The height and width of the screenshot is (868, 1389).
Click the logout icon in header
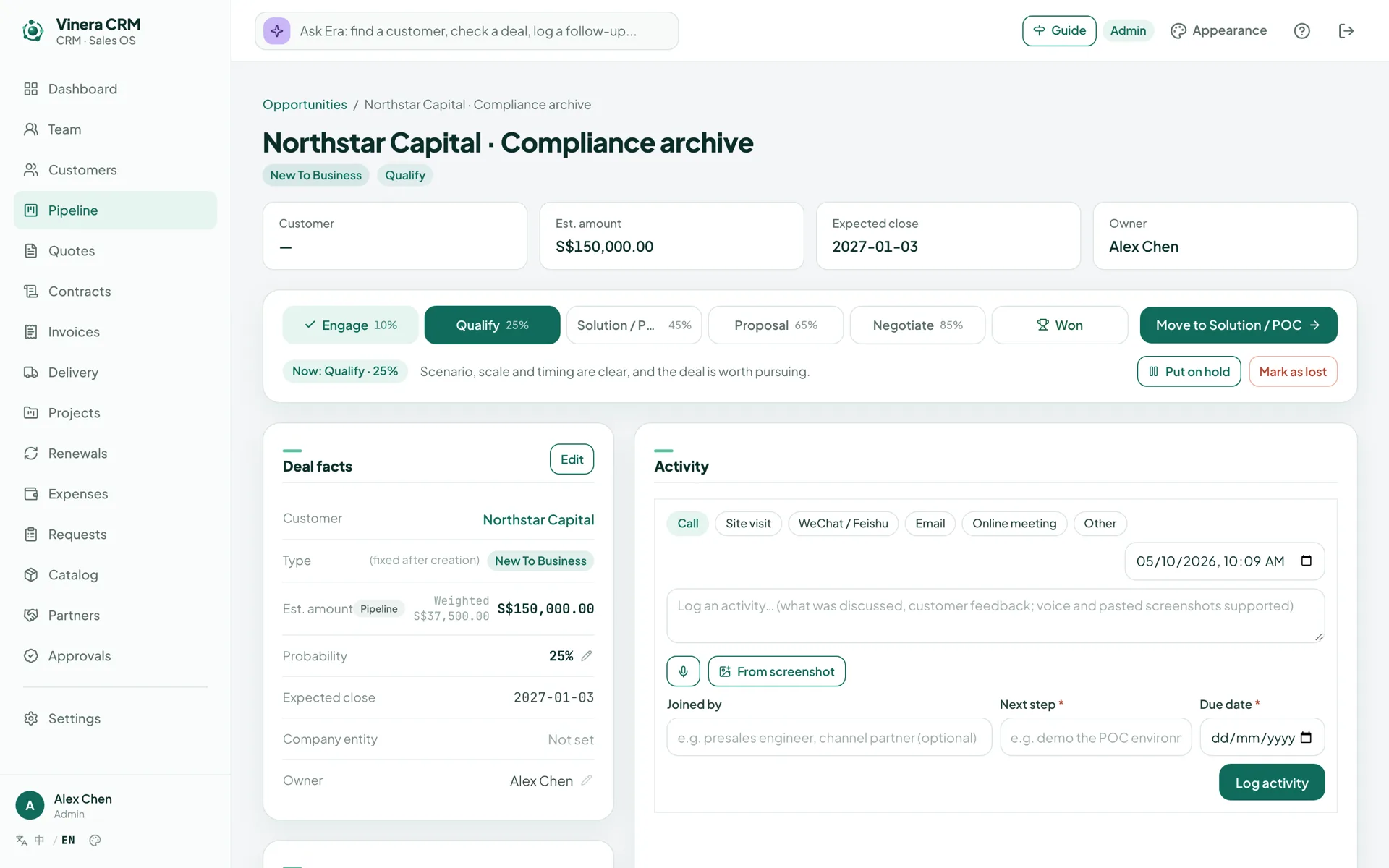(x=1346, y=31)
